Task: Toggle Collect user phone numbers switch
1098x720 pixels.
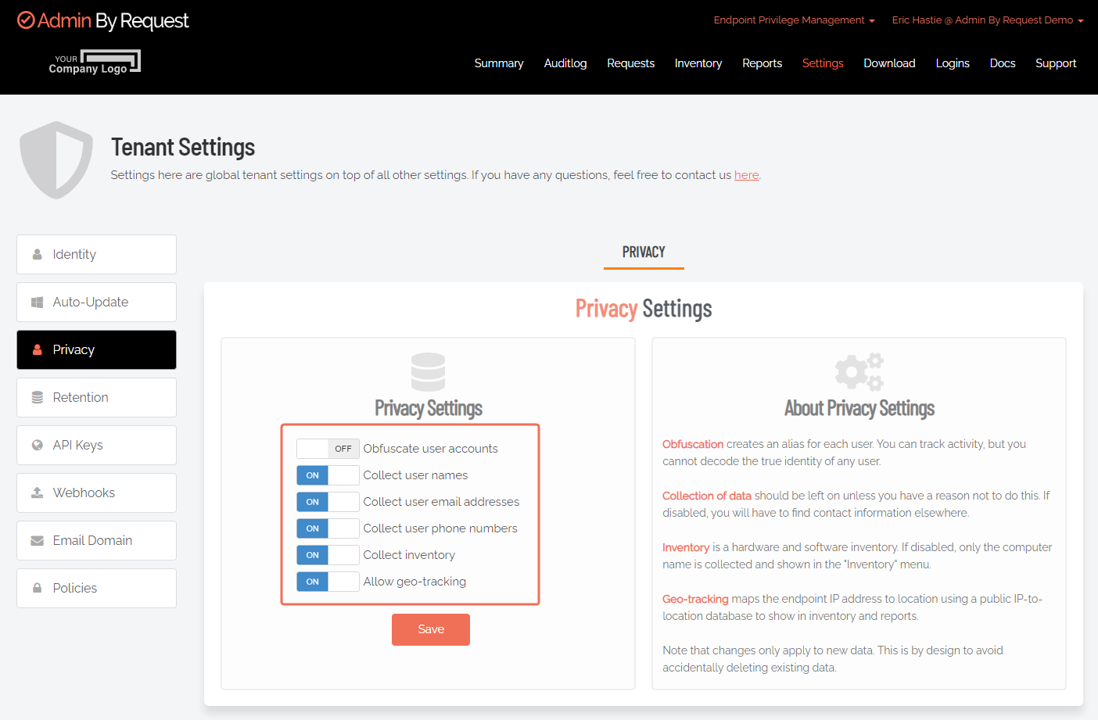Action: 328,528
